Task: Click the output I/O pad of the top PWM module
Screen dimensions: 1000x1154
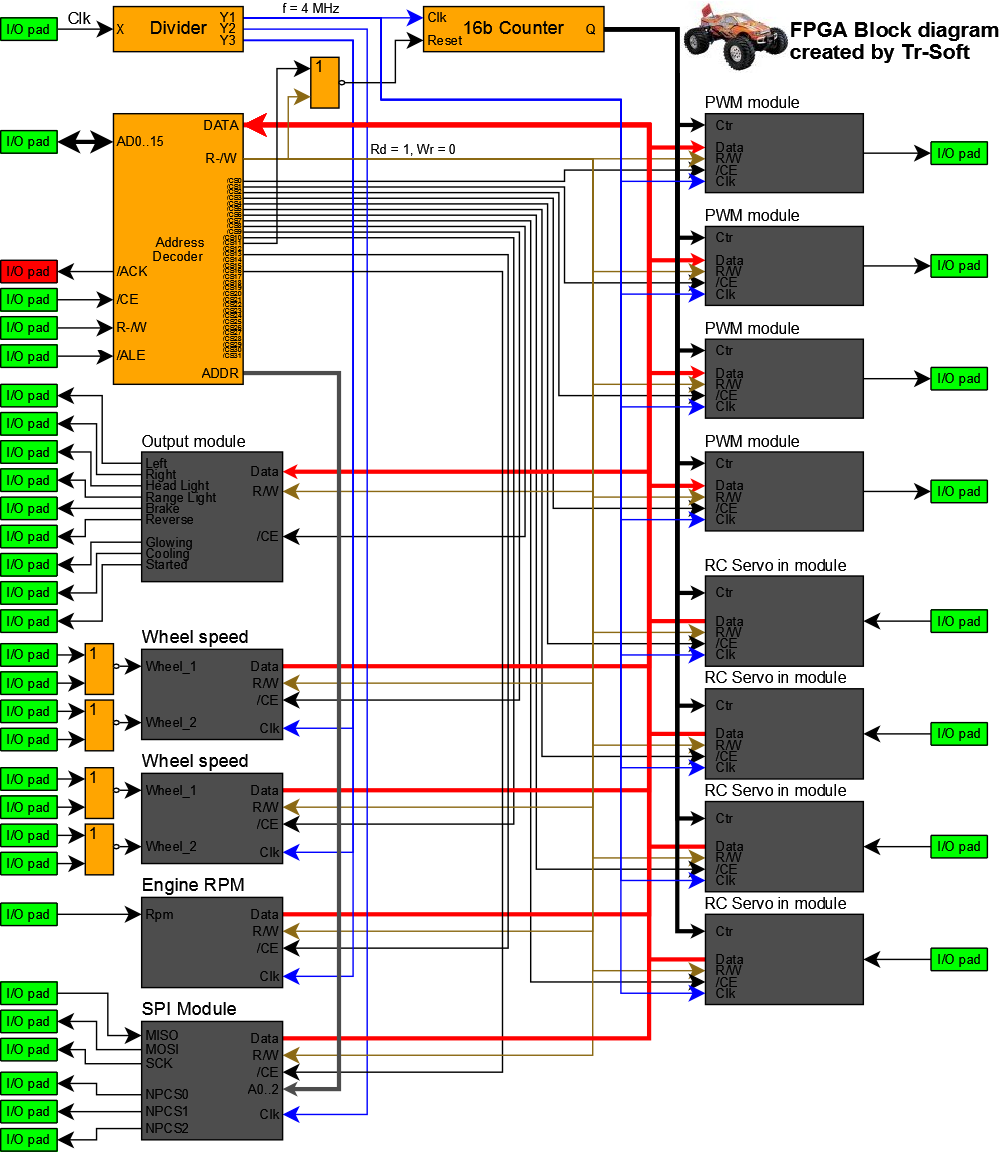Action: [959, 153]
